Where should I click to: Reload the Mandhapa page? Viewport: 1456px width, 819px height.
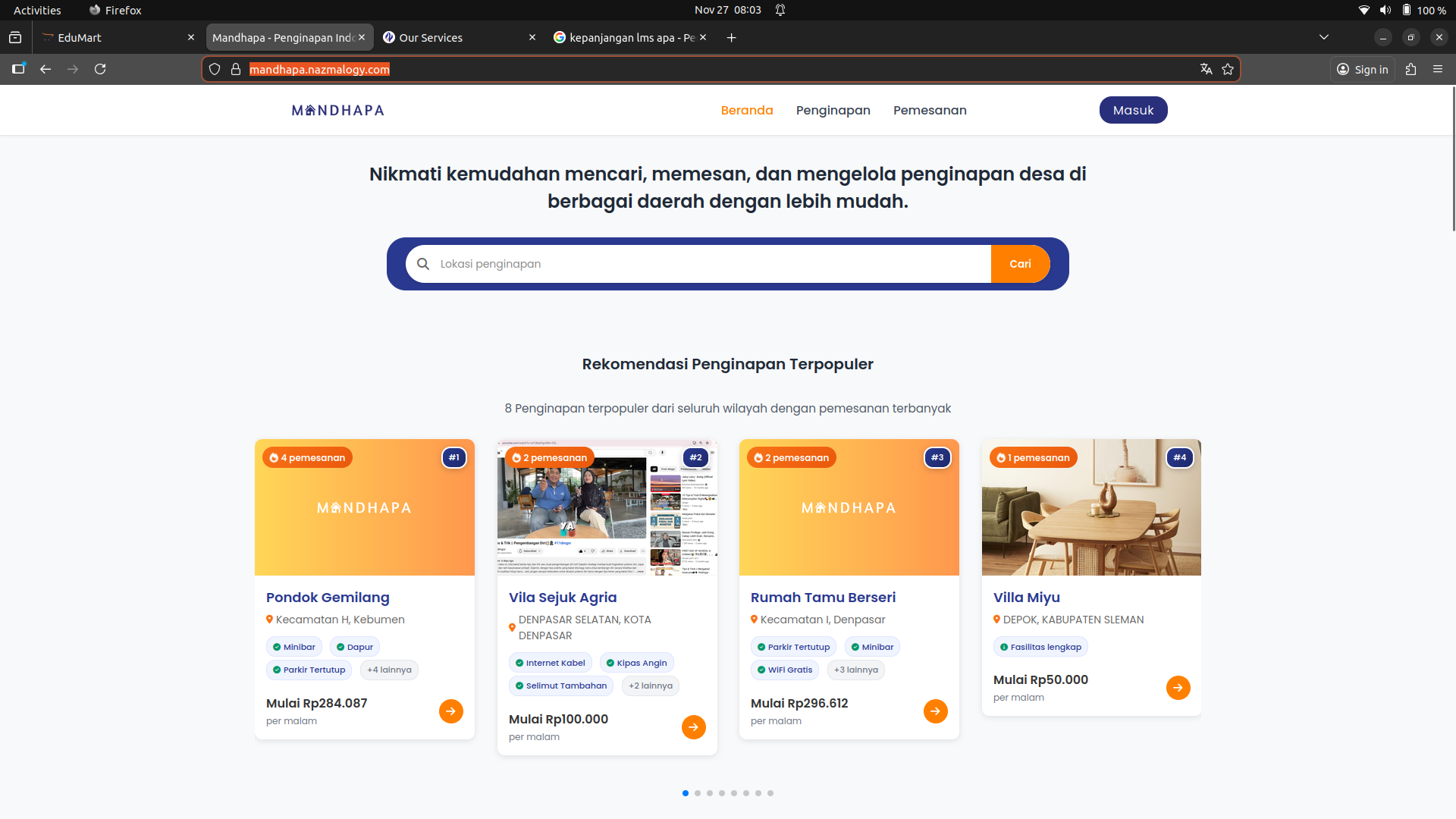tap(100, 69)
